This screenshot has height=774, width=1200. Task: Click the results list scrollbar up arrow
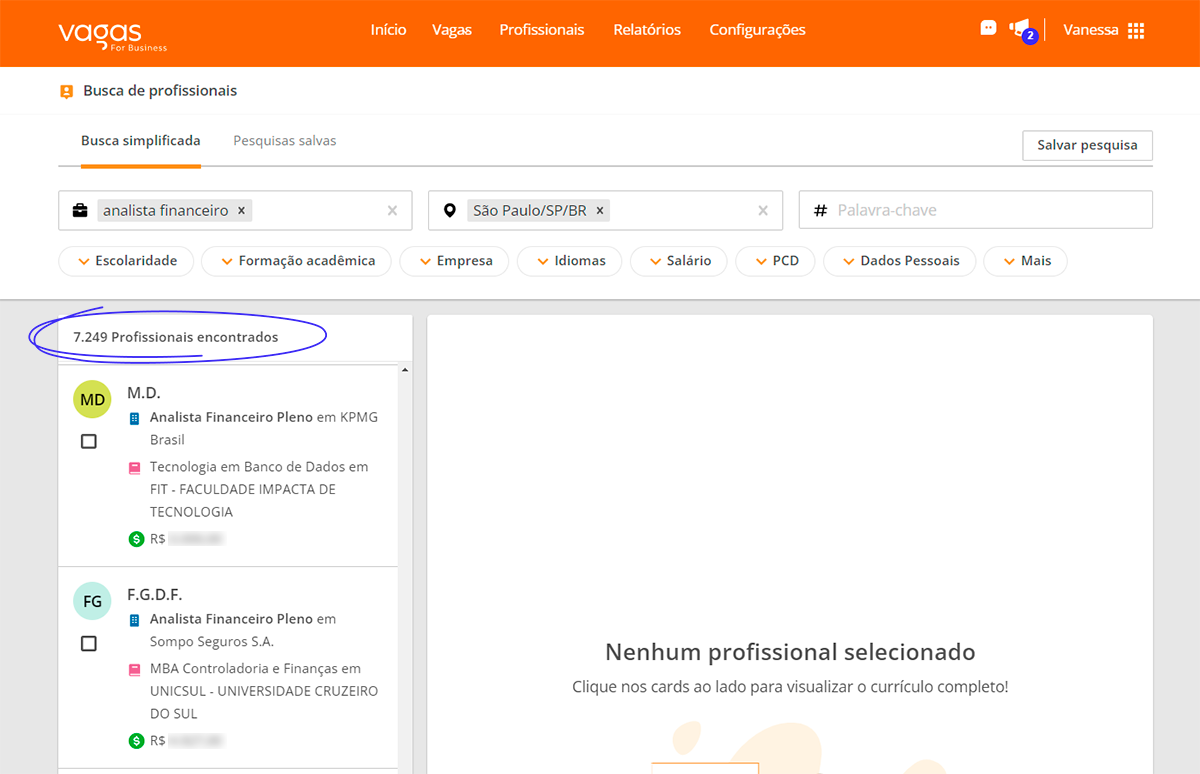tap(405, 370)
